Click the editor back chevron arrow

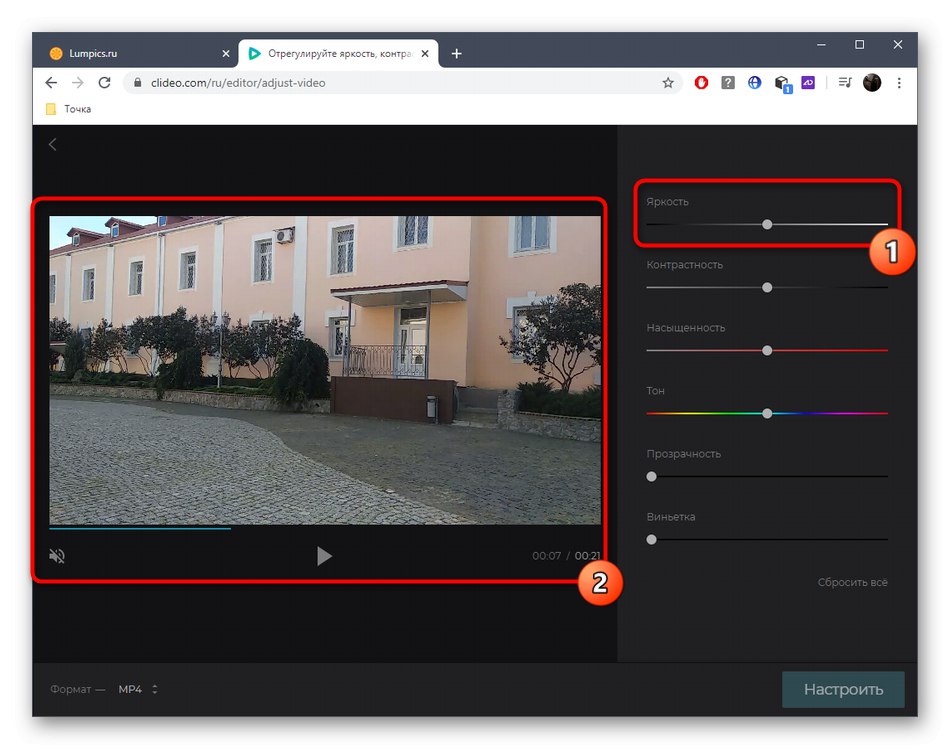click(53, 144)
